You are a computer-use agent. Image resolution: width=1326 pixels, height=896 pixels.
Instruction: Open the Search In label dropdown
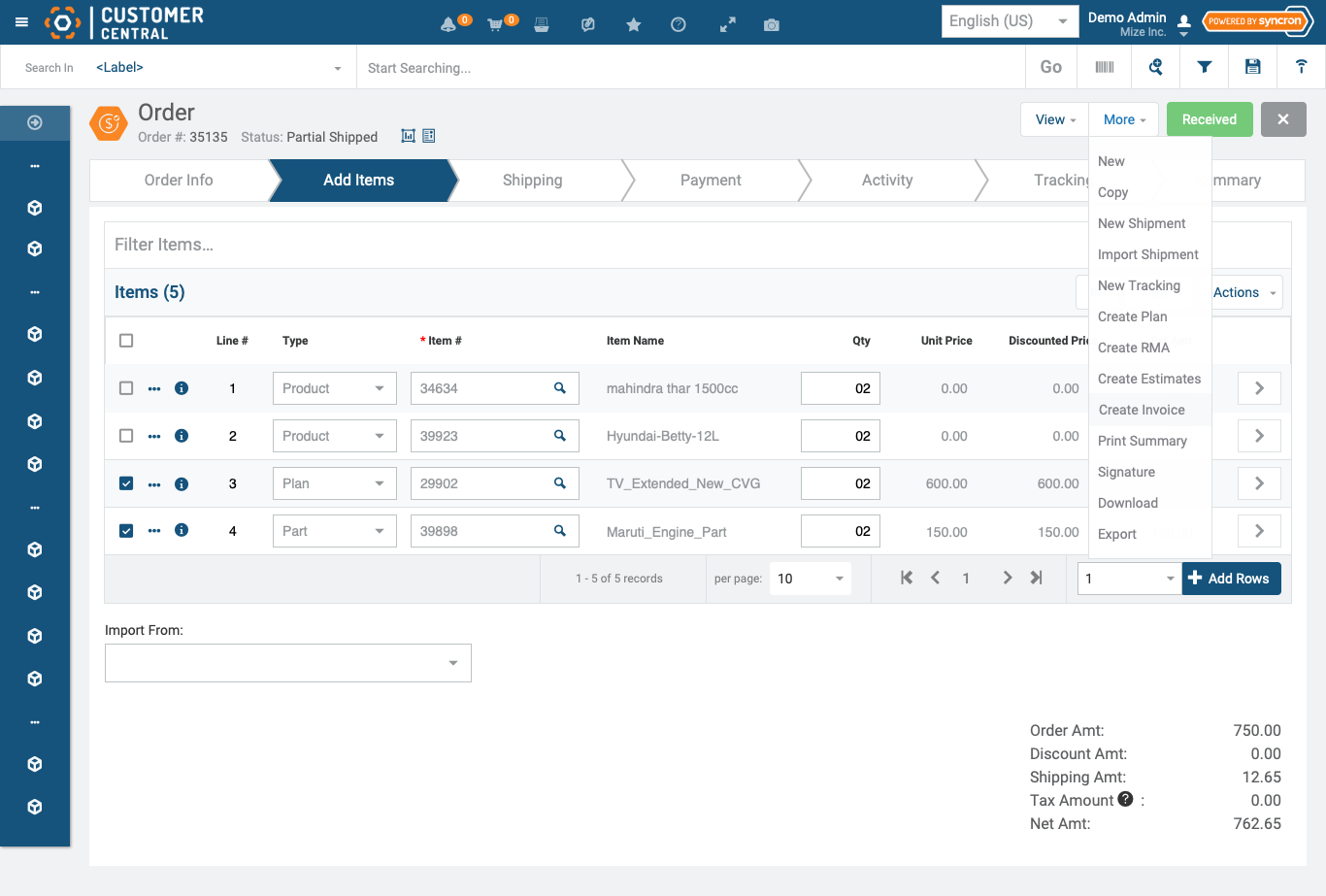coord(217,68)
